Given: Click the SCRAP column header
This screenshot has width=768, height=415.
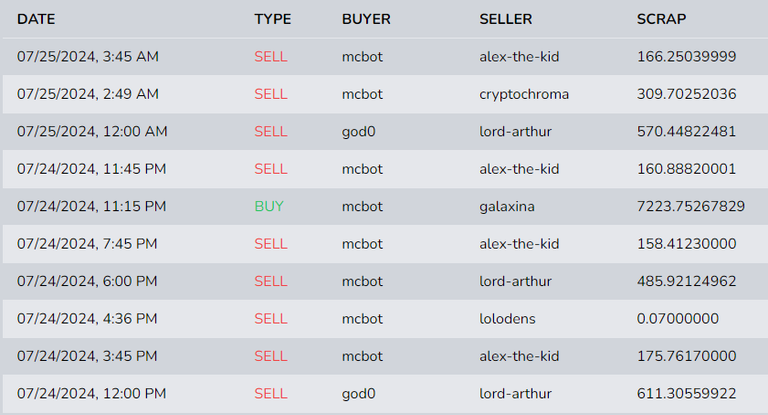Looking at the screenshot, I should [661, 19].
